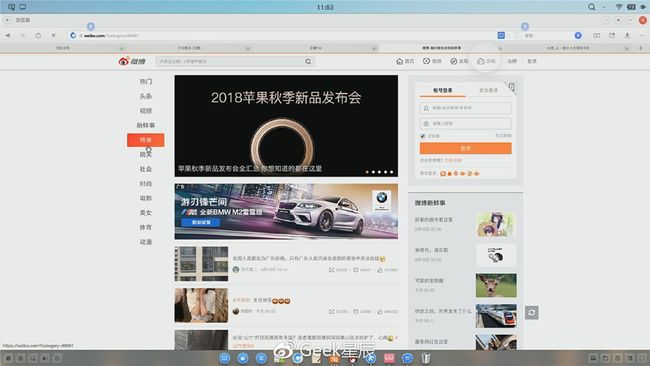
Task: Click the 登录 login link in header
Action: [x=532, y=61]
